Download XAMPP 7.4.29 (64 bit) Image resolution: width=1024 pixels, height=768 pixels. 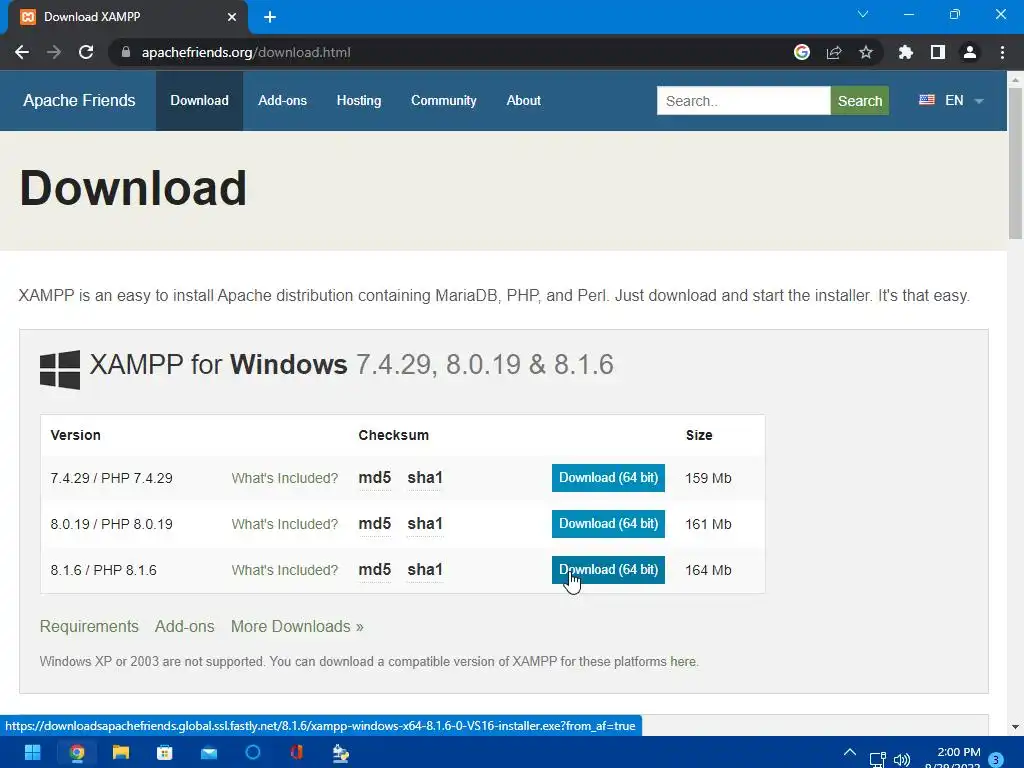[608, 478]
